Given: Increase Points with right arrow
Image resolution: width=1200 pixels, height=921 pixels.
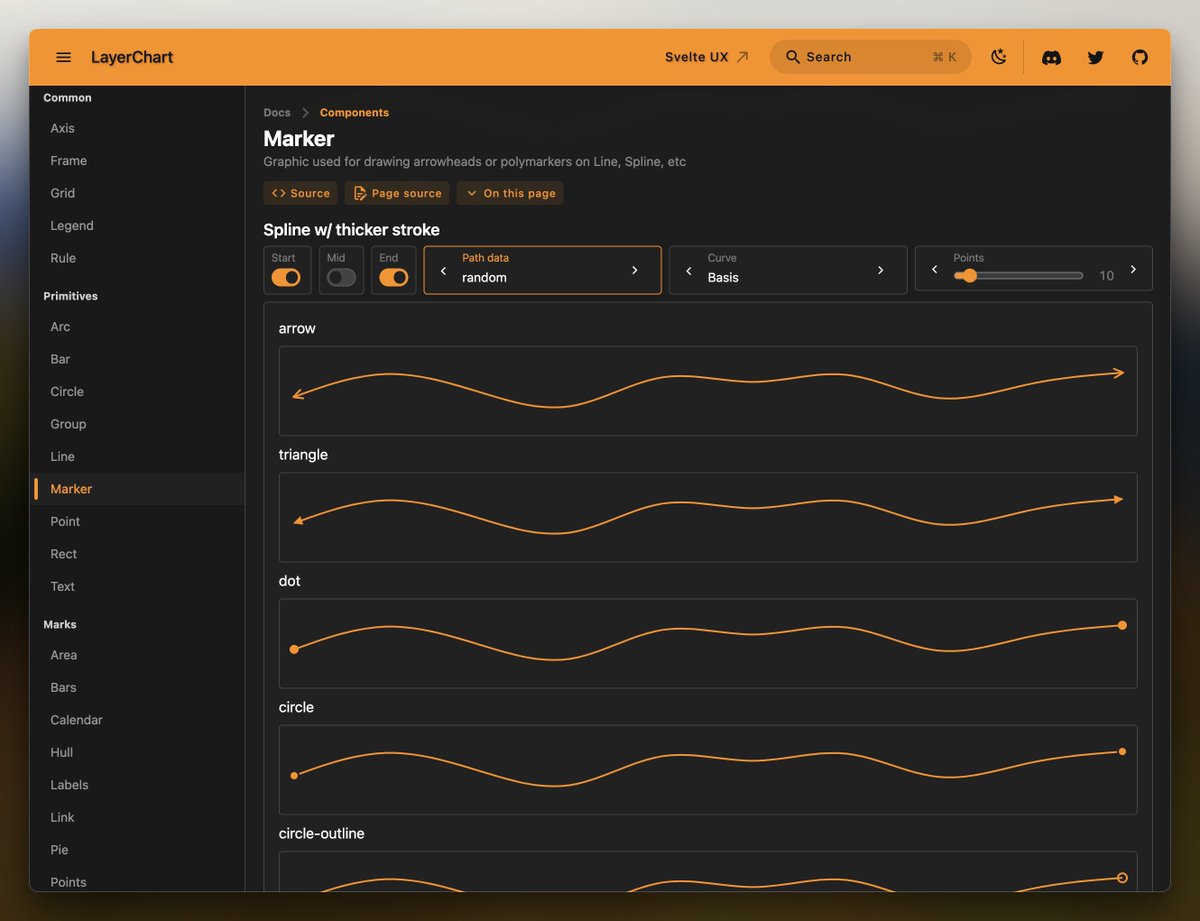Looking at the screenshot, I should pos(1133,270).
